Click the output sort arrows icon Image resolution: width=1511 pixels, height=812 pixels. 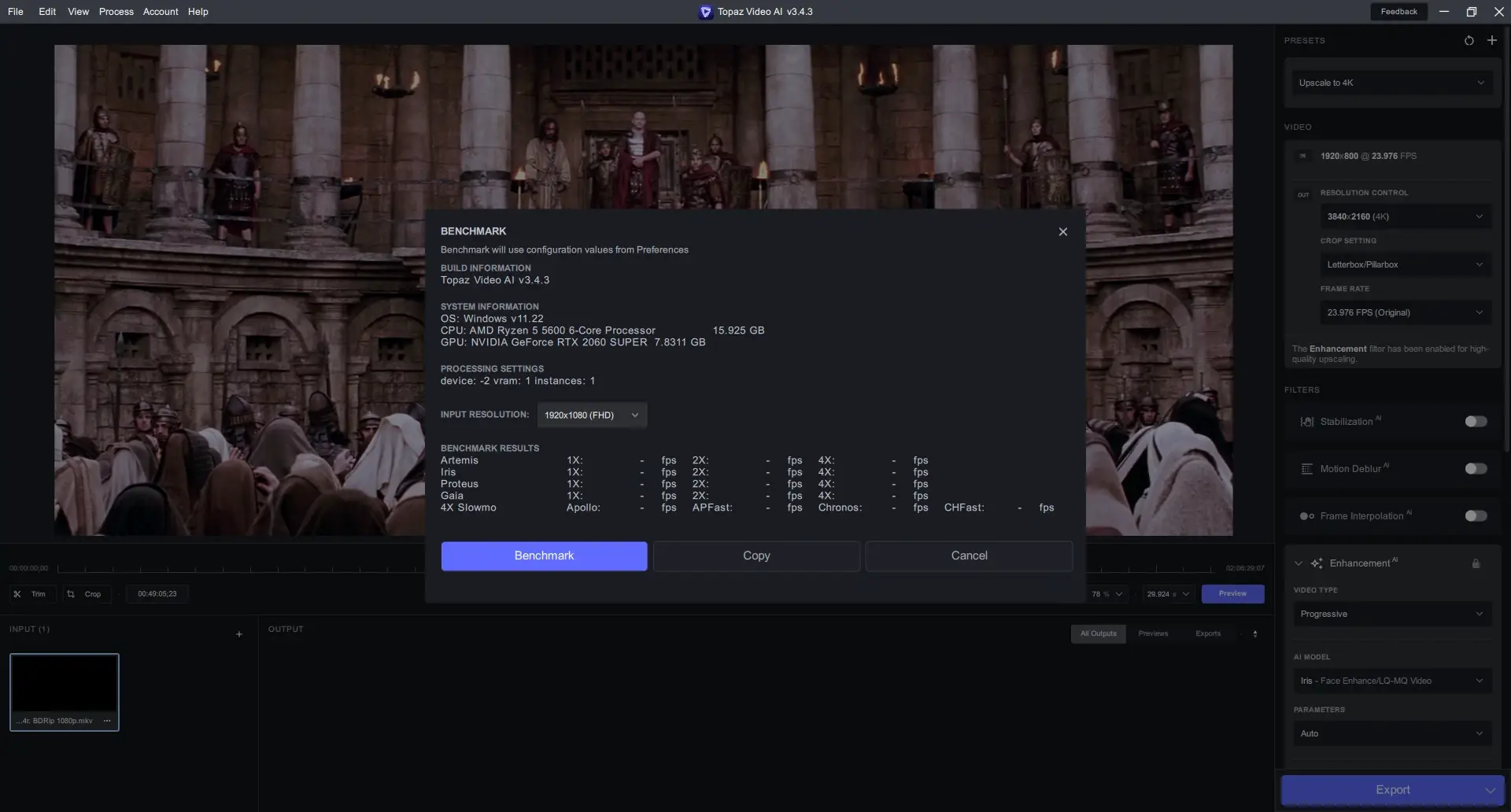(x=1255, y=633)
